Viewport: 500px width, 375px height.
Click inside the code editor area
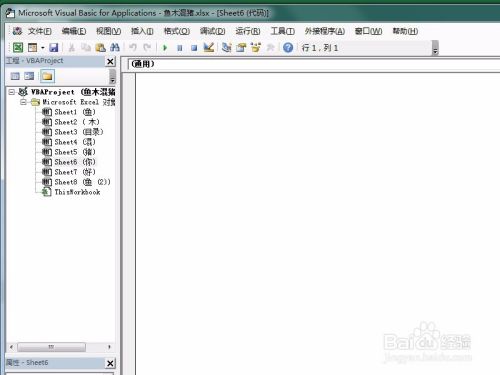tap(317, 223)
